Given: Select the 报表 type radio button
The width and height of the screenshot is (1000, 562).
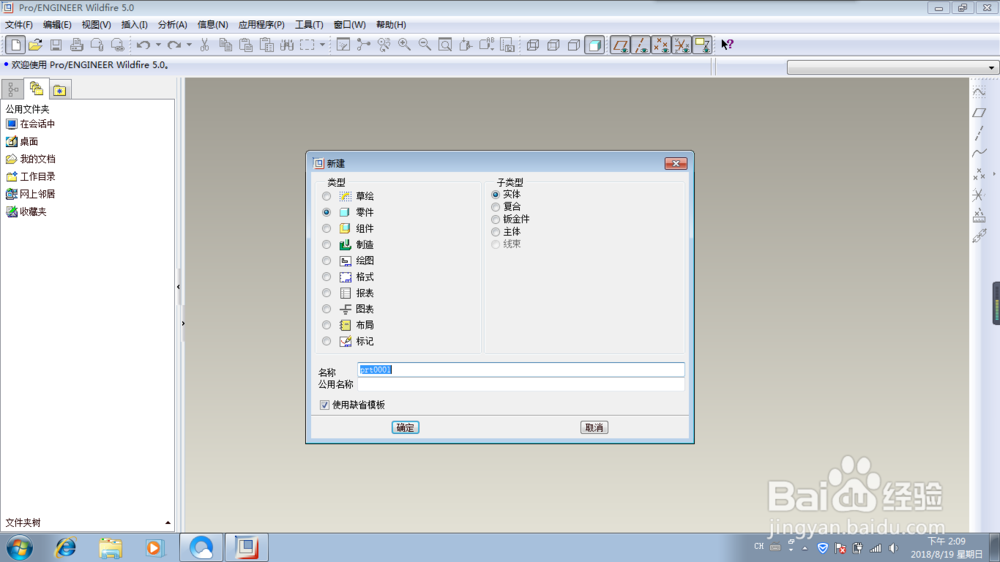Looking at the screenshot, I should click(x=327, y=293).
